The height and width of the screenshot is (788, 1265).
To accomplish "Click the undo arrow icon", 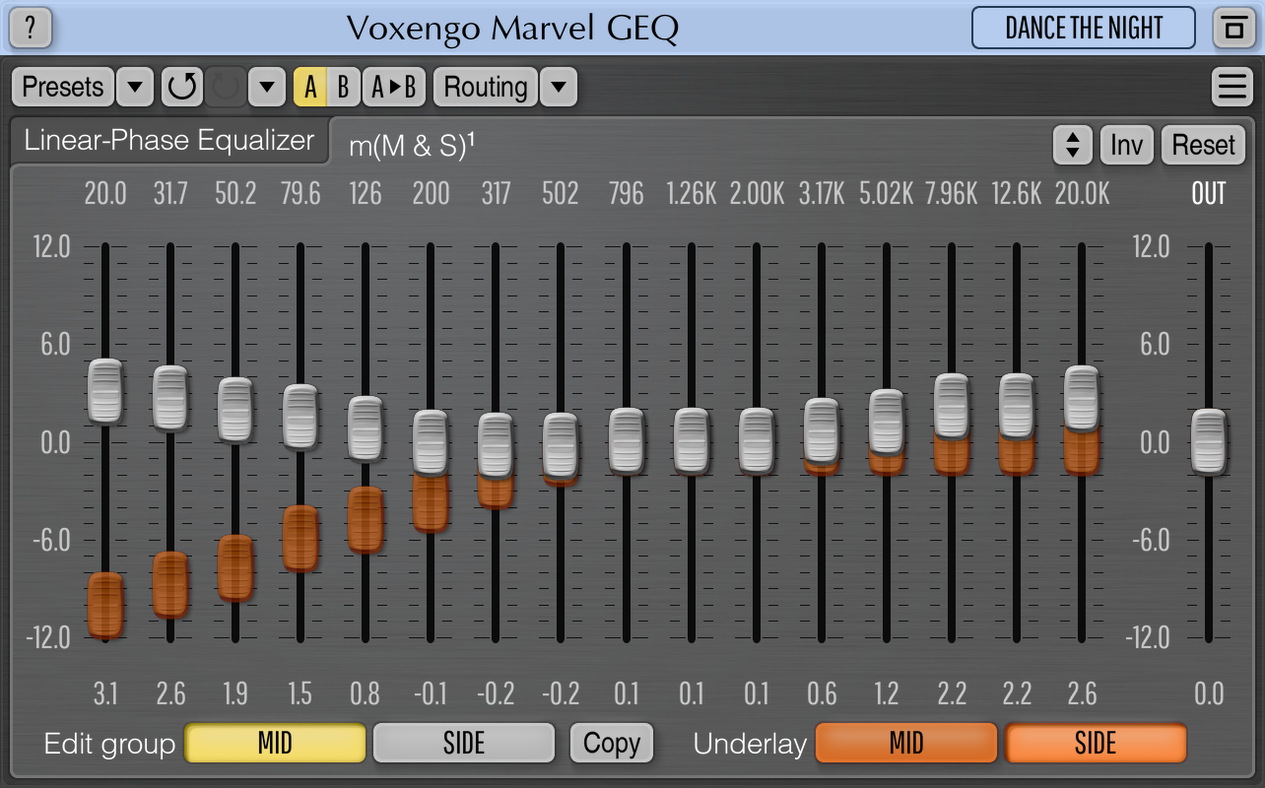I will [x=182, y=87].
